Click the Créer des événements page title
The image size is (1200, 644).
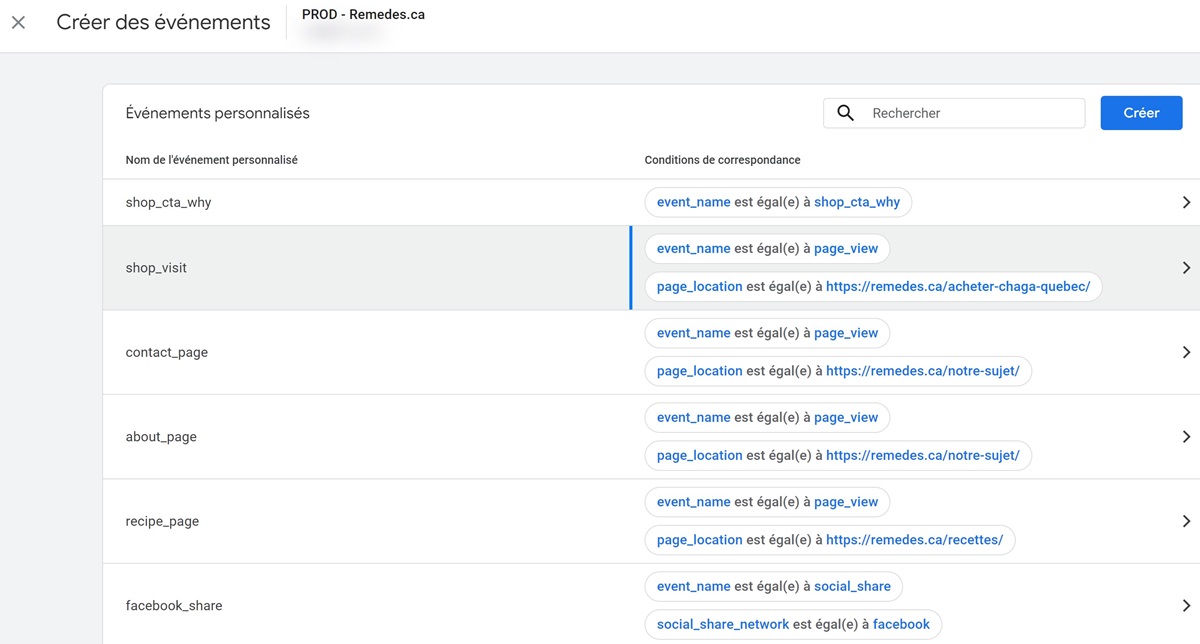click(163, 22)
